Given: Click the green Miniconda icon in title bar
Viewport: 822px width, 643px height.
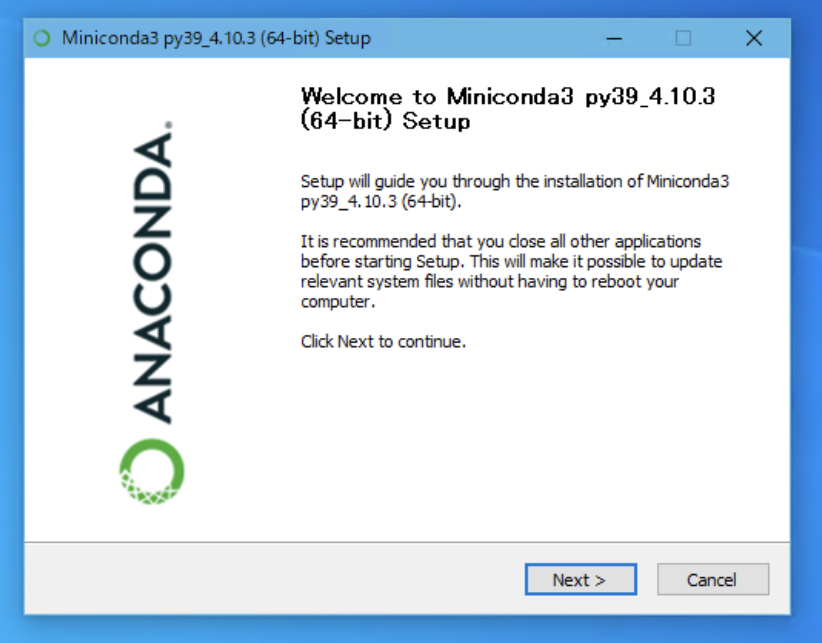Looking at the screenshot, I should (x=42, y=38).
